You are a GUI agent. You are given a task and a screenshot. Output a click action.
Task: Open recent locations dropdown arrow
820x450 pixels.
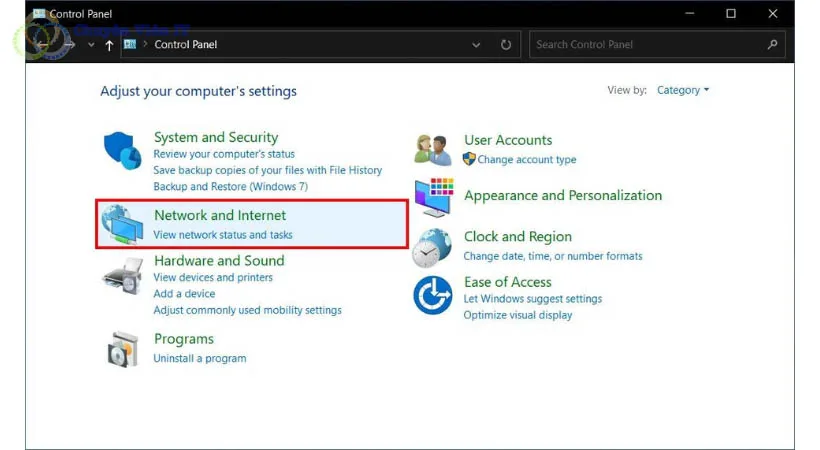coord(91,45)
